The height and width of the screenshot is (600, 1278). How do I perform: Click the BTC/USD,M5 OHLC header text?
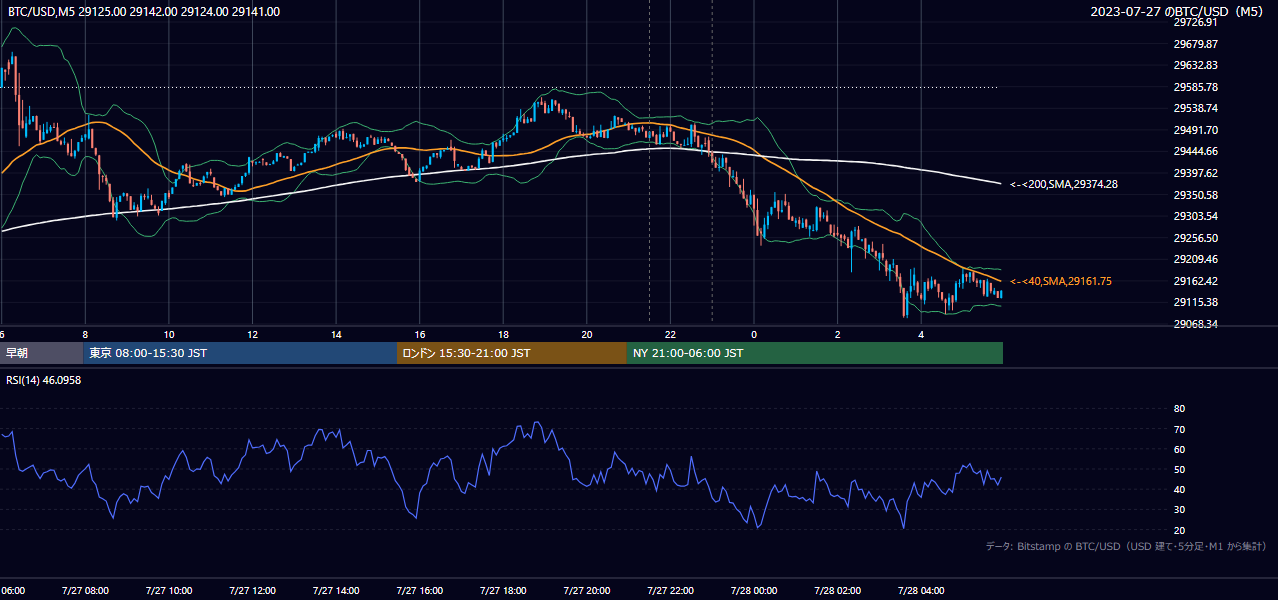[x=144, y=12]
